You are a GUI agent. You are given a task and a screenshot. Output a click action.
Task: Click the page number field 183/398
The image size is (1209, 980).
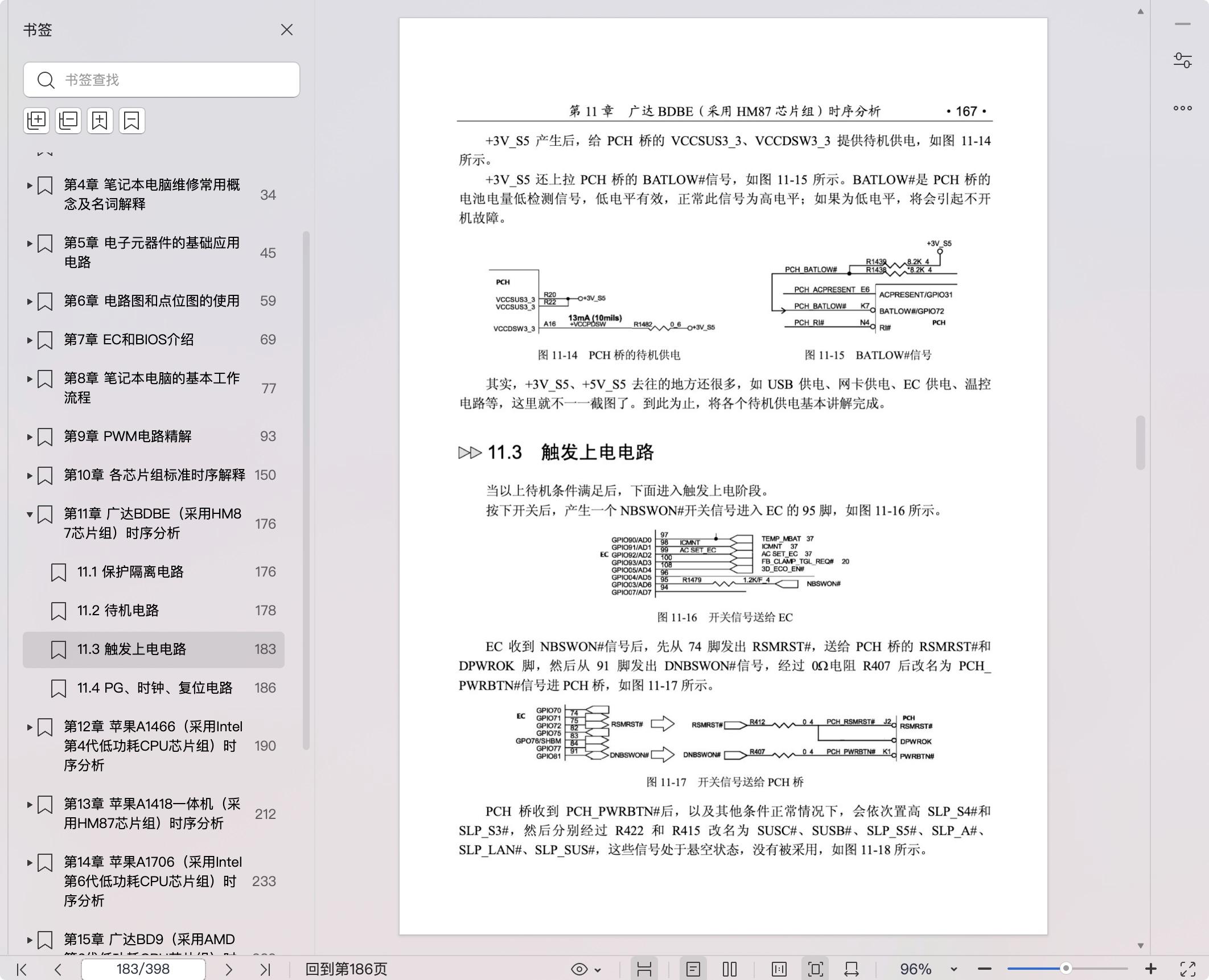pos(143,969)
